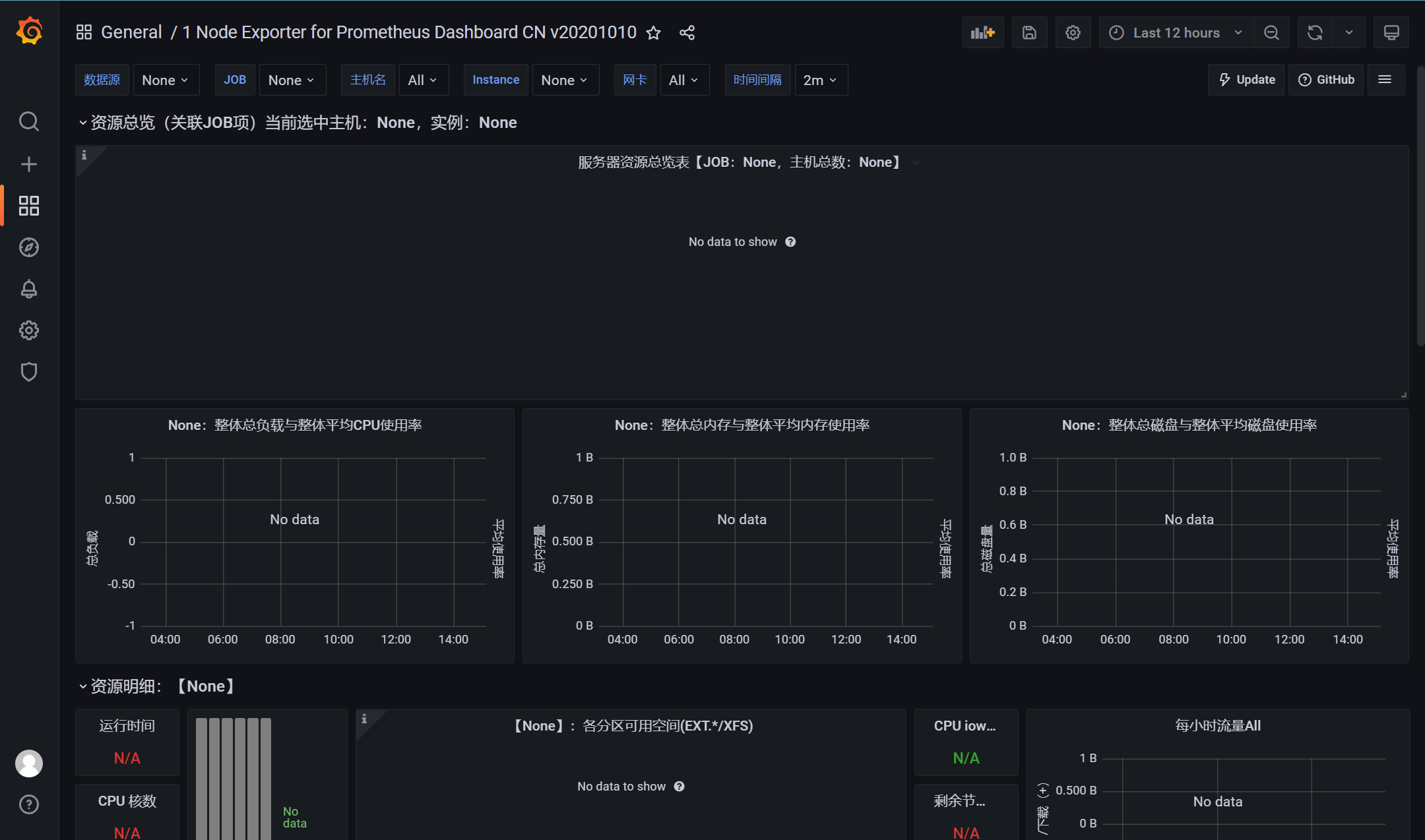Share the dashboard via share icon

coord(687,33)
